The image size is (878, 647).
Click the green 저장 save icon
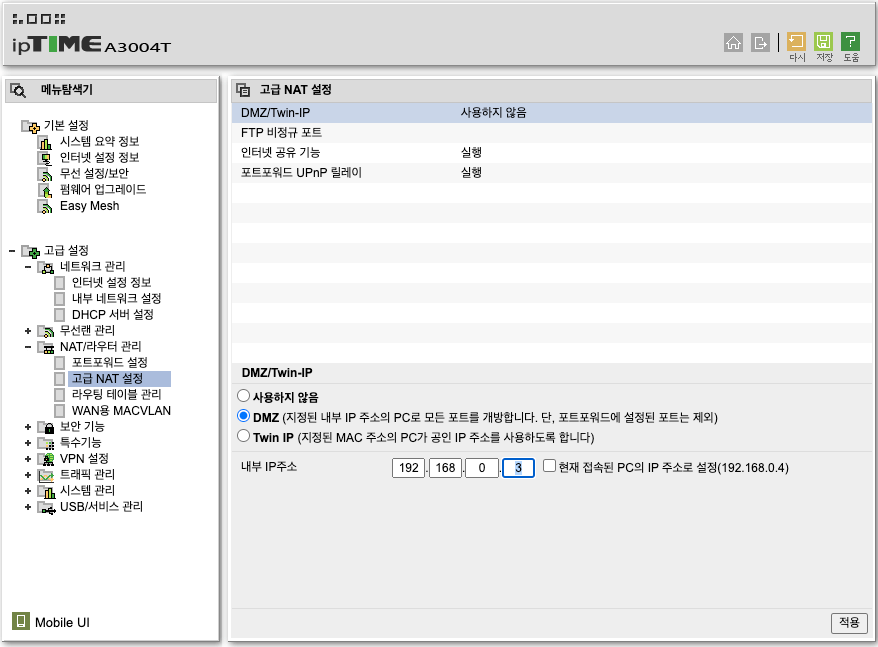[823, 41]
